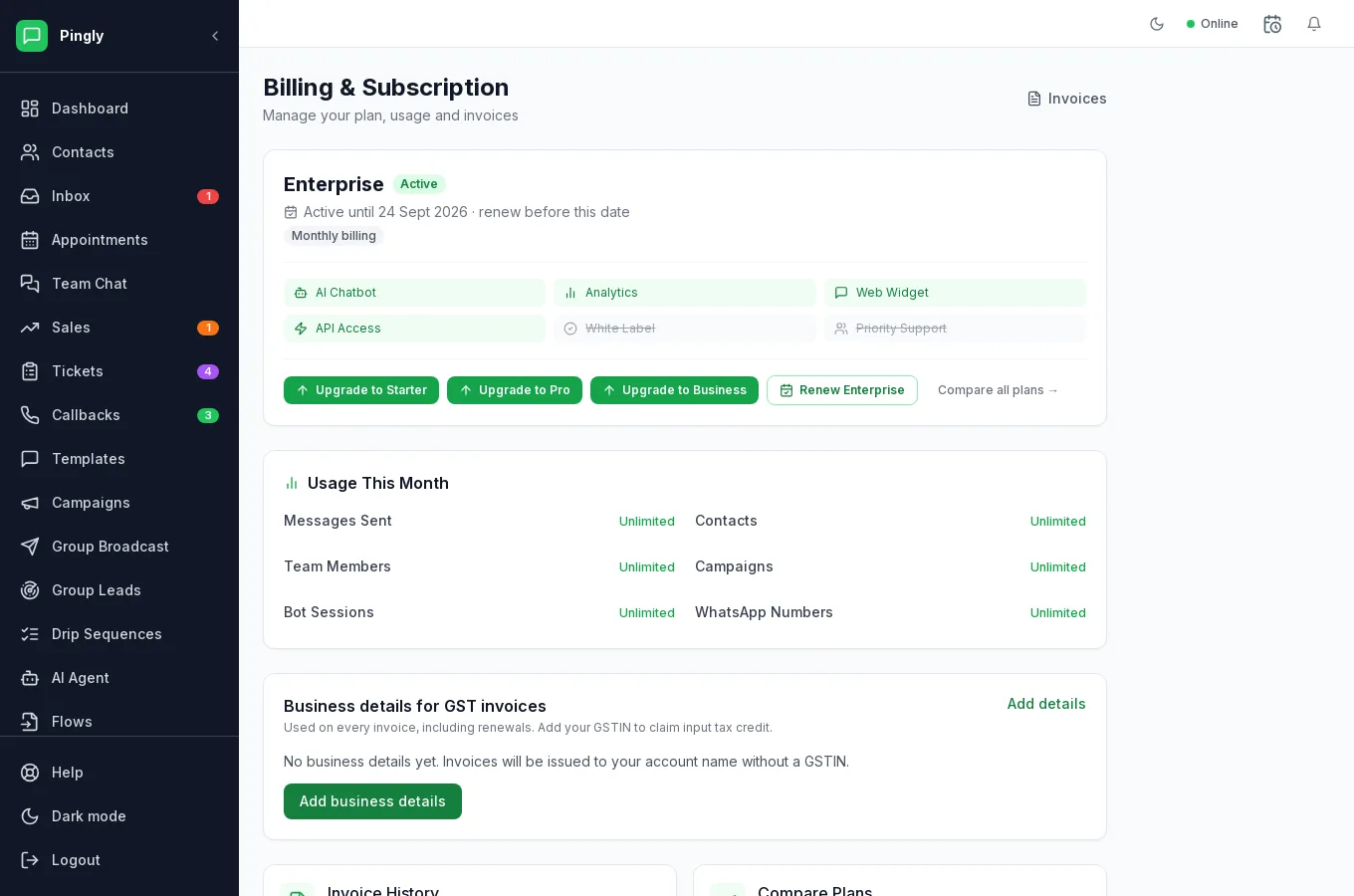The width and height of the screenshot is (1354, 896).
Task: Click the Help menu label
Action: [x=68, y=773]
